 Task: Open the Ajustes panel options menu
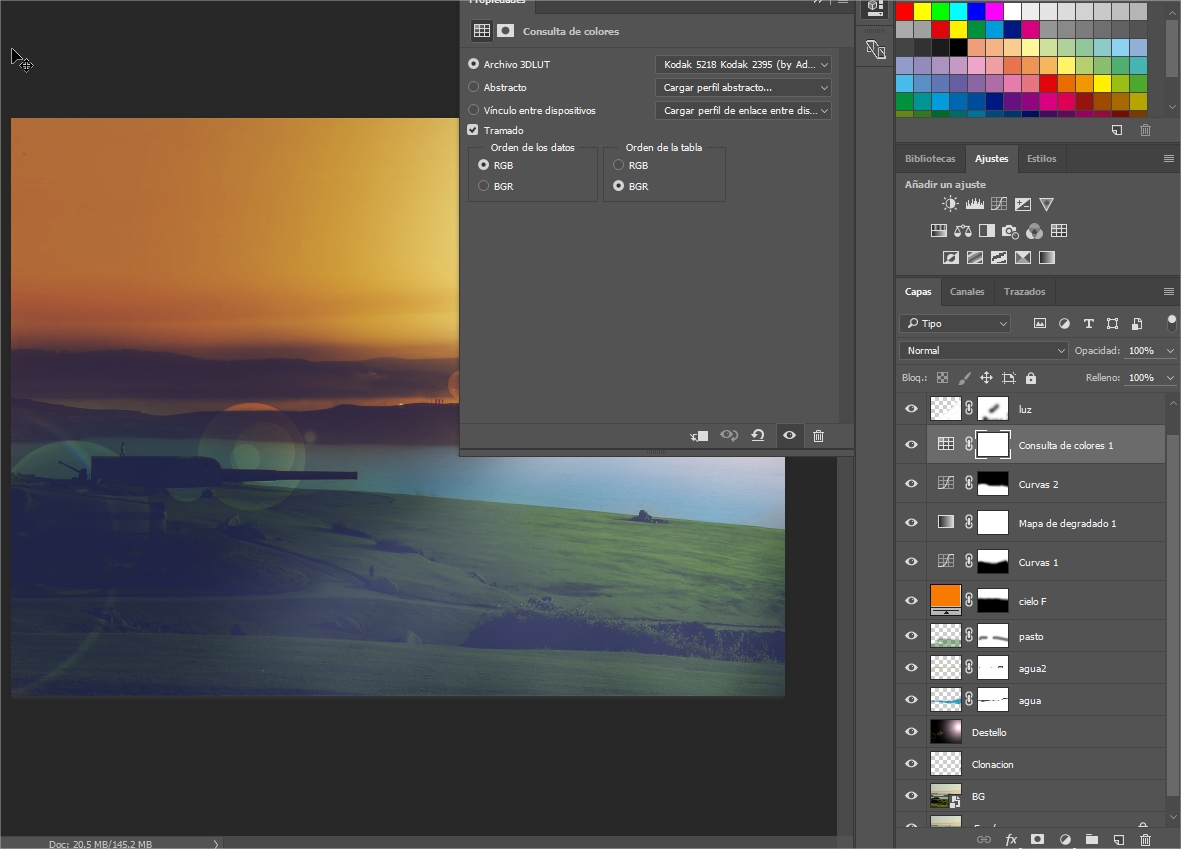click(1168, 158)
